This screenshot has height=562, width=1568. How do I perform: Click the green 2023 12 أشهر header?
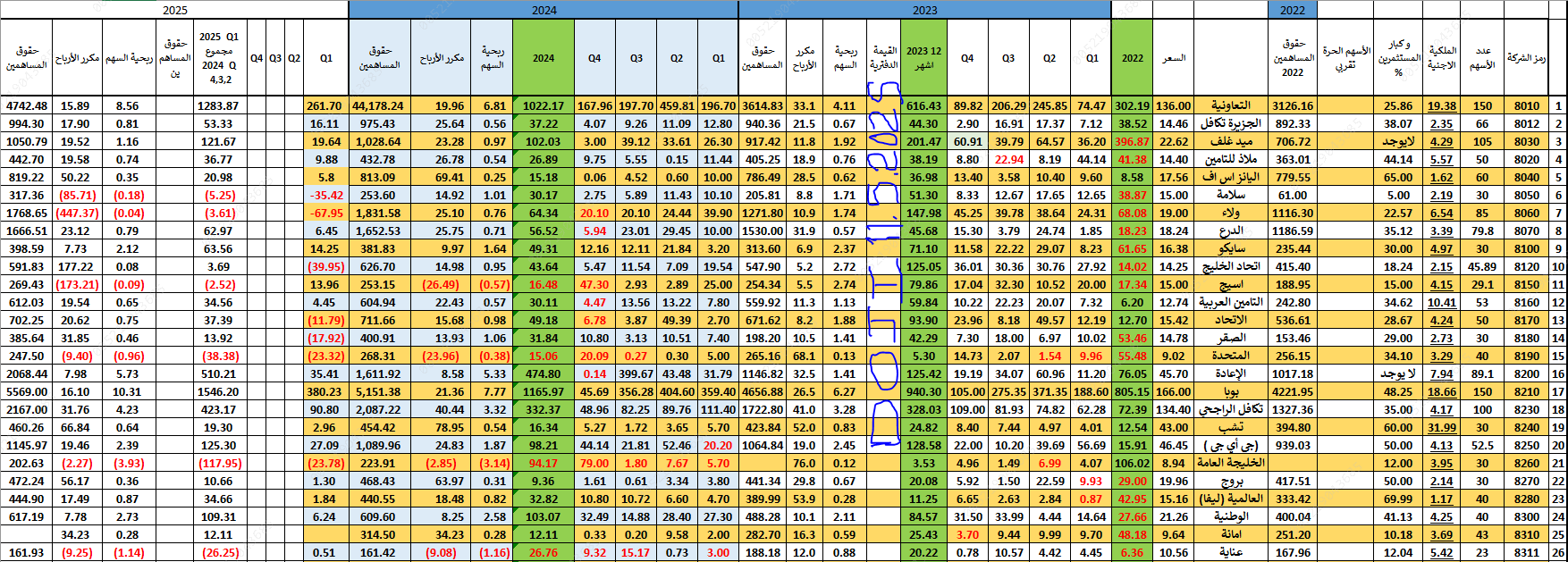coord(923,57)
